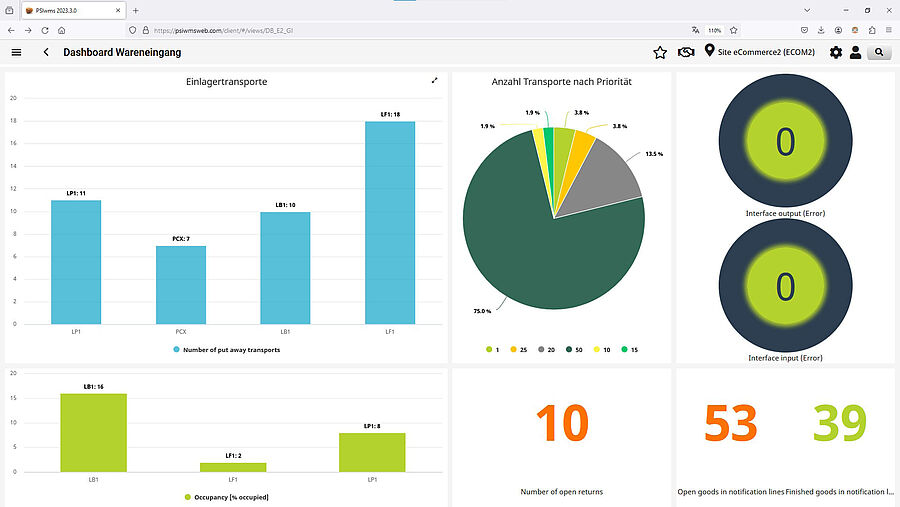
Task: Click the back arrow beside Dashboard Wareneingang
Action: point(46,52)
